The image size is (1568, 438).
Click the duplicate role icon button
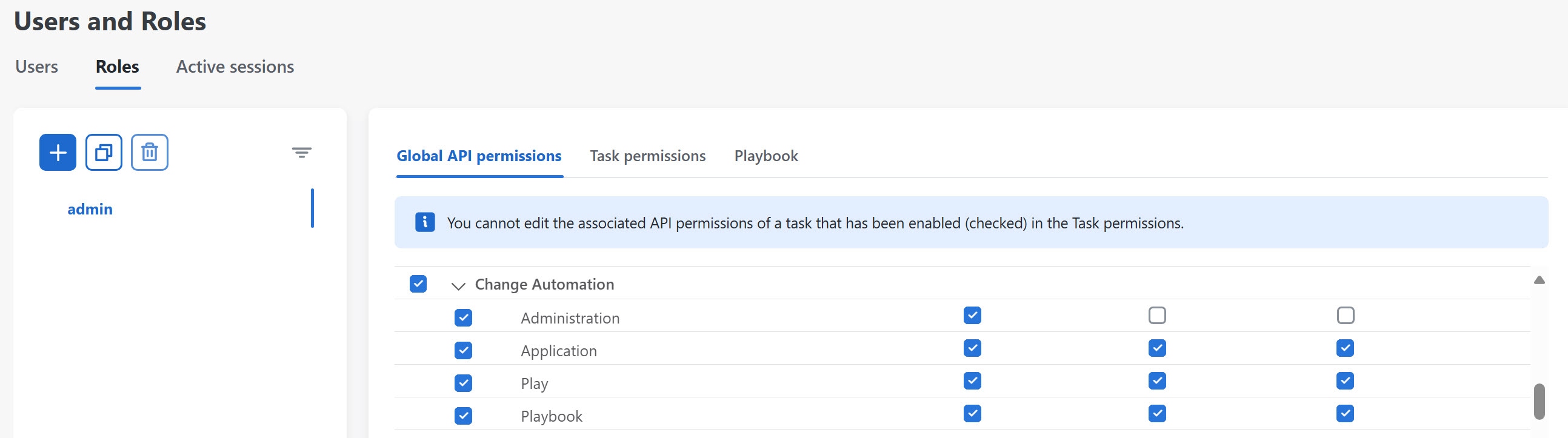point(104,152)
